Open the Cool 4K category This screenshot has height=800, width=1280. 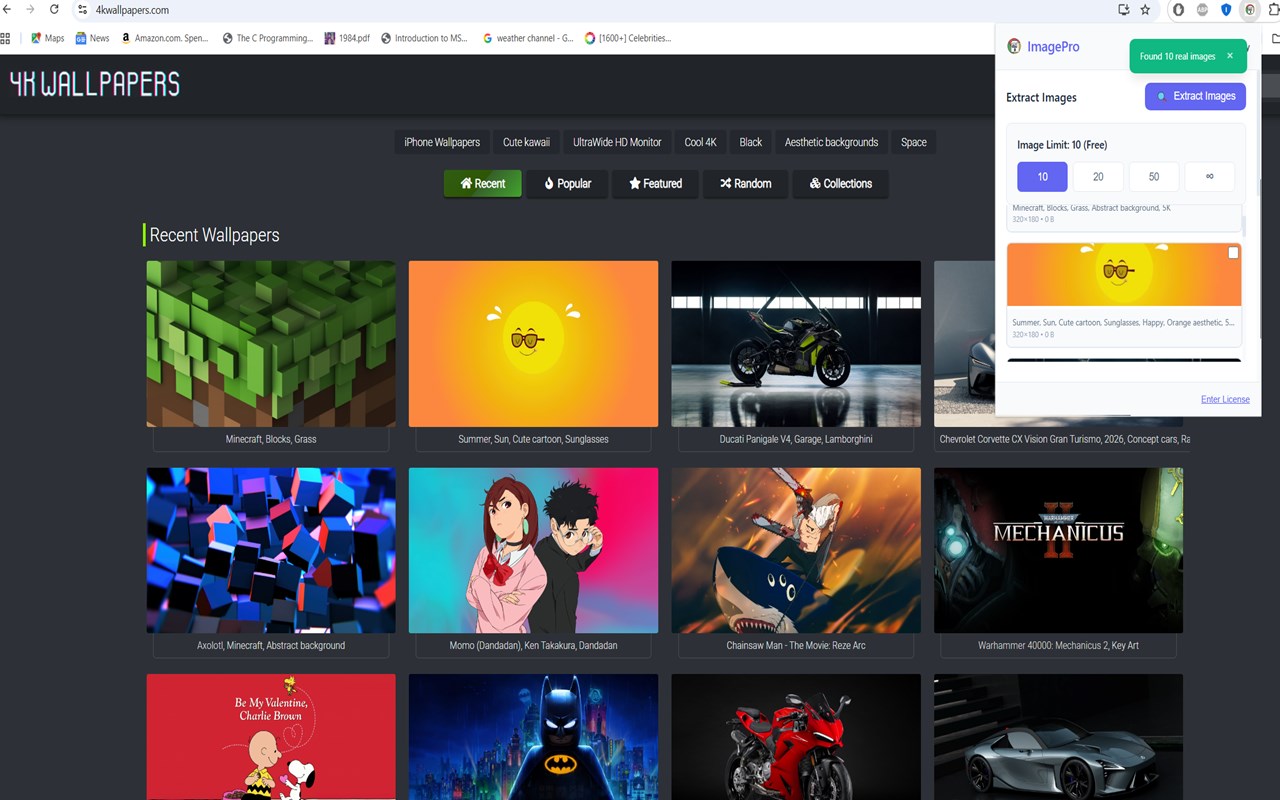[x=700, y=142]
